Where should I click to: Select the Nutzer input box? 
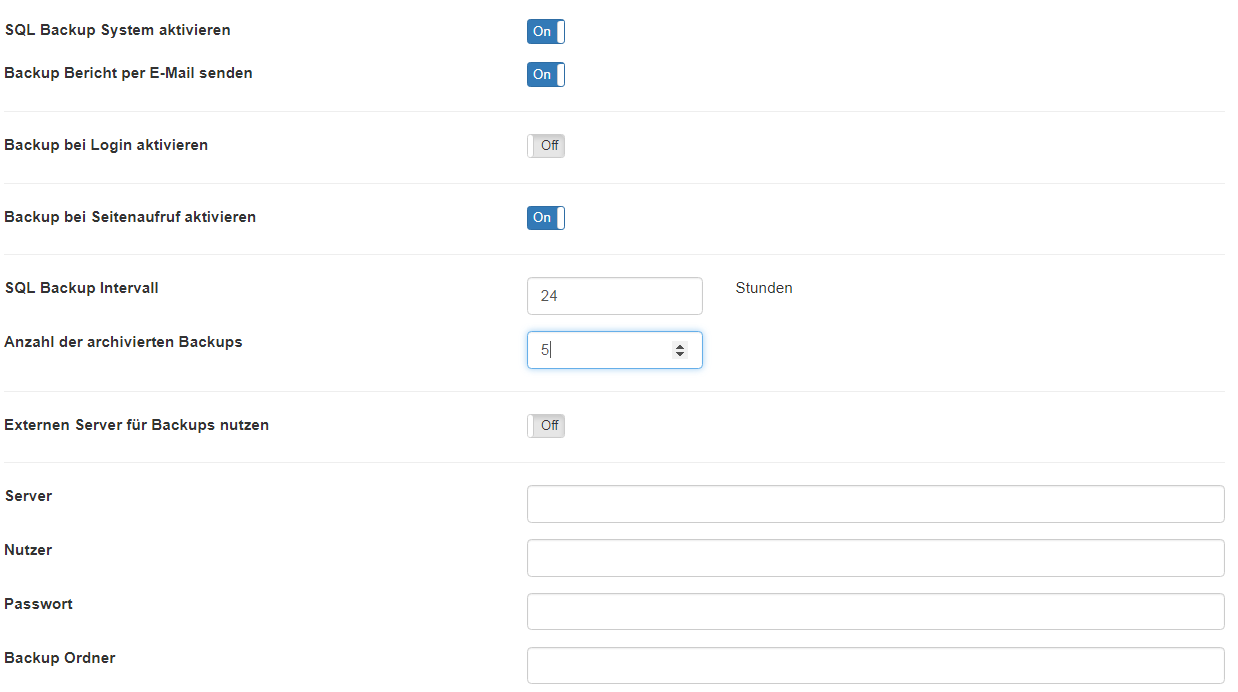coord(876,558)
